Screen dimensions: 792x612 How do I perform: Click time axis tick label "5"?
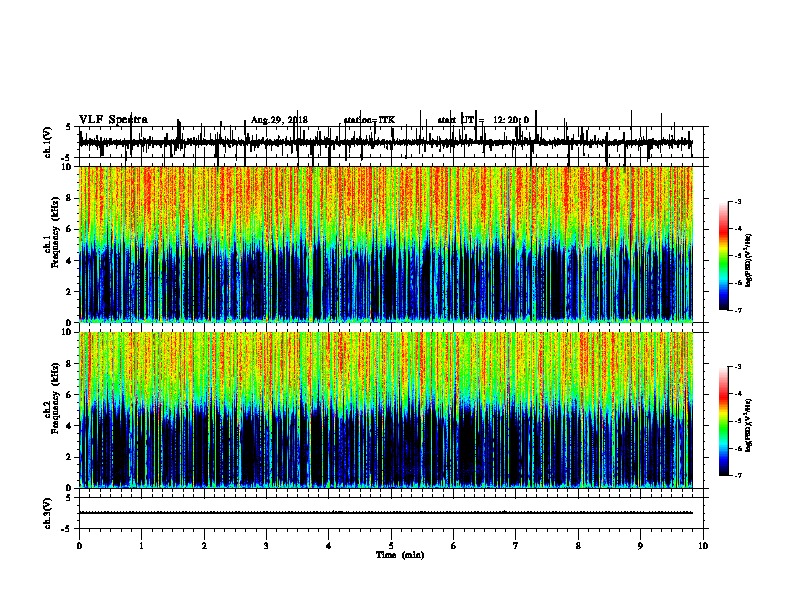click(391, 546)
